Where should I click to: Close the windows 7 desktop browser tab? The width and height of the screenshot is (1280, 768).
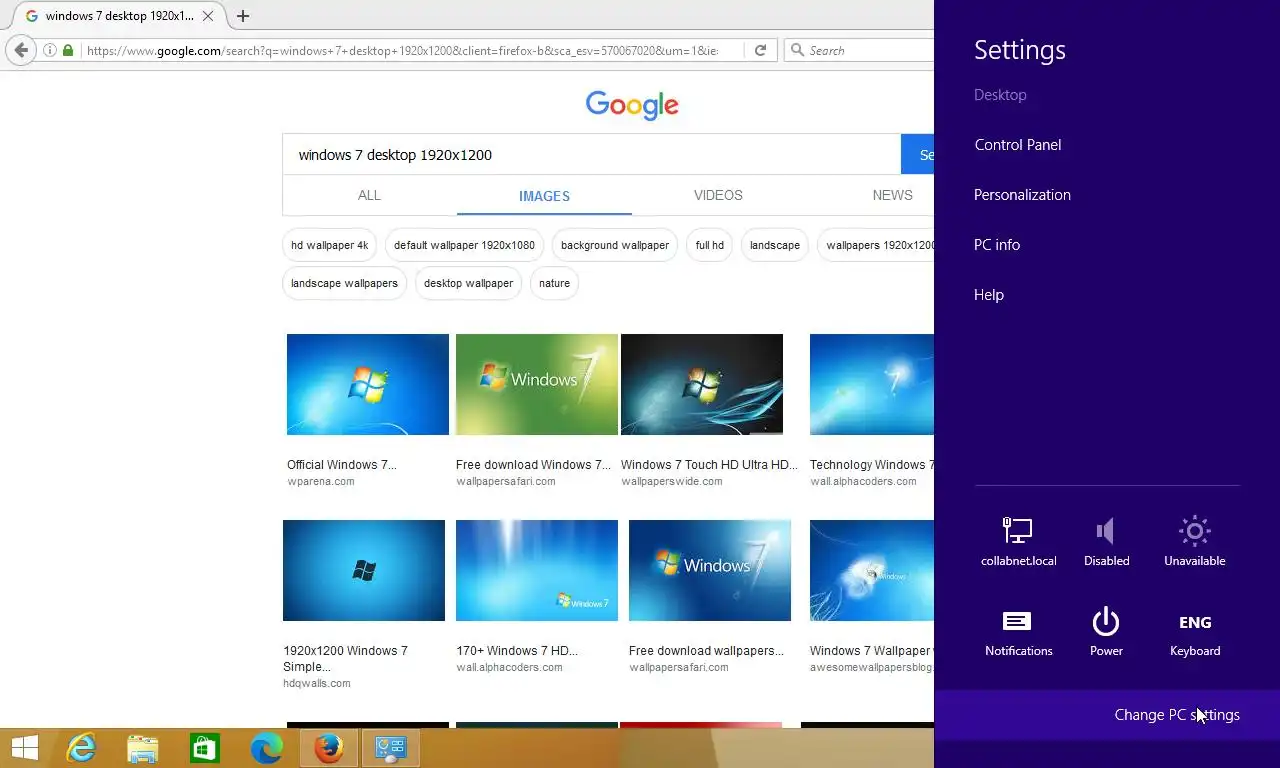(208, 16)
